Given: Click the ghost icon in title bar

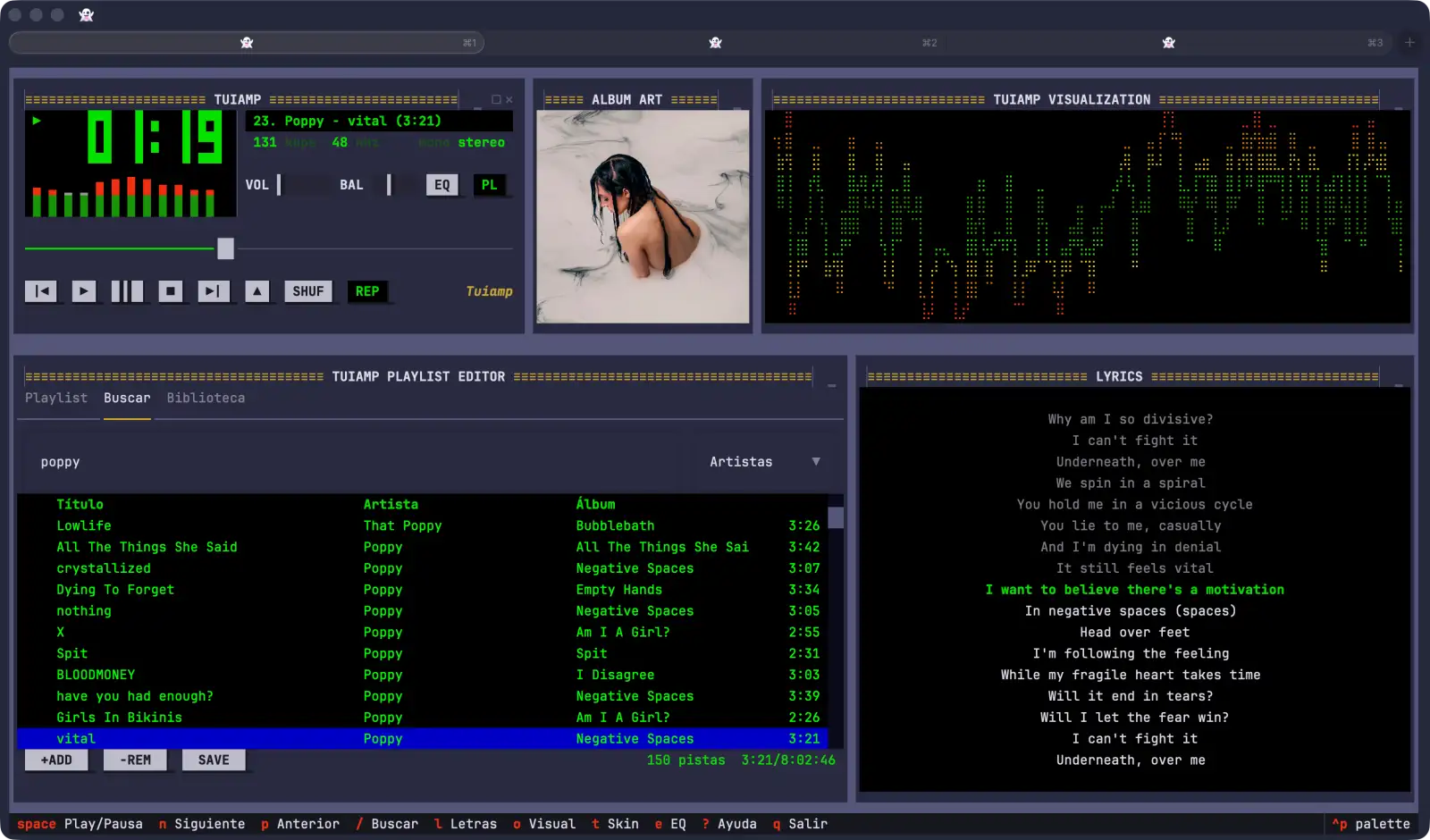Looking at the screenshot, I should 87,15.
